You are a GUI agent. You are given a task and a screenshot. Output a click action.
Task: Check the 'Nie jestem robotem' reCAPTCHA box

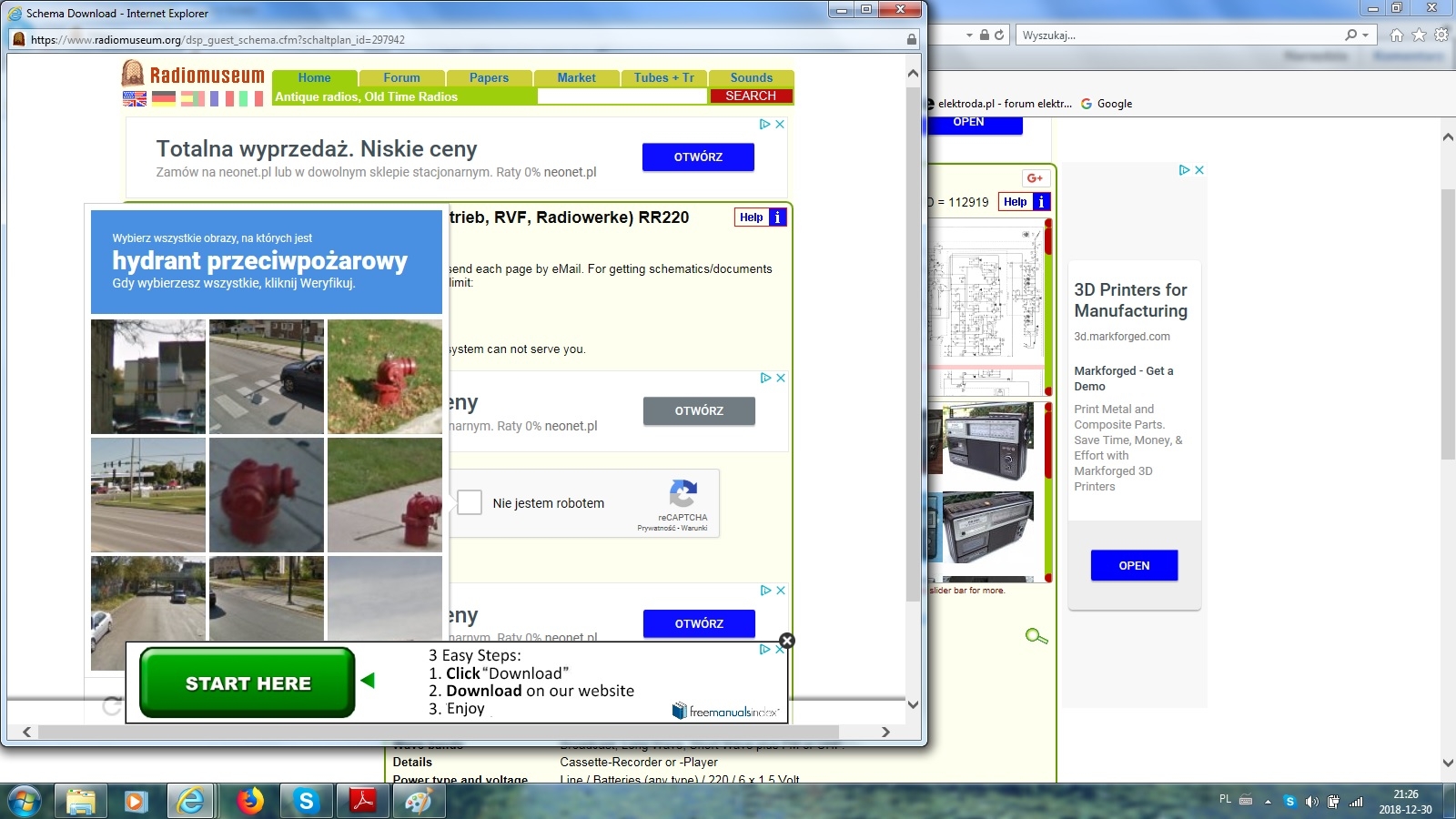tap(470, 502)
